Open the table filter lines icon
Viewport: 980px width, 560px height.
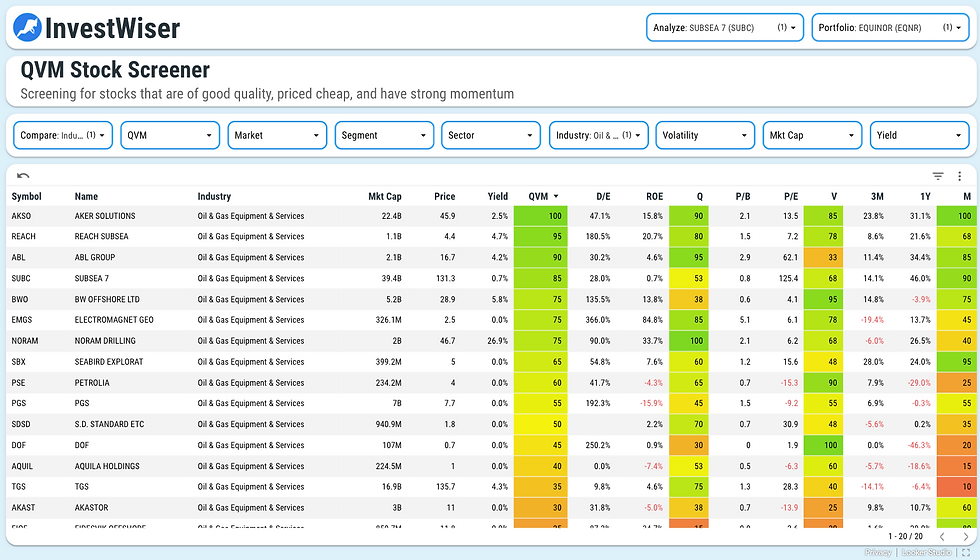(x=938, y=176)
